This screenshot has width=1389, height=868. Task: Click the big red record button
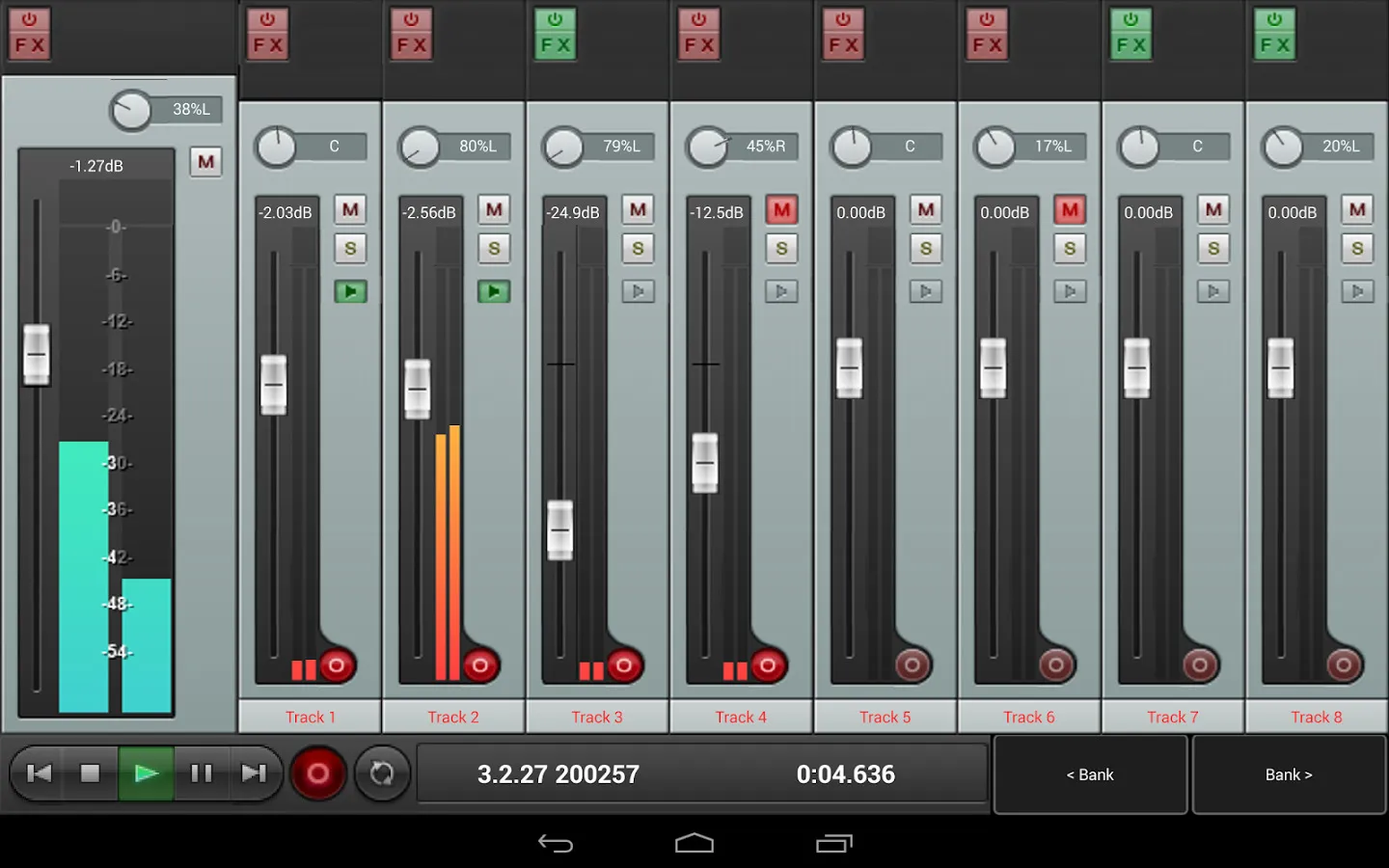click(x=318, y=773)
